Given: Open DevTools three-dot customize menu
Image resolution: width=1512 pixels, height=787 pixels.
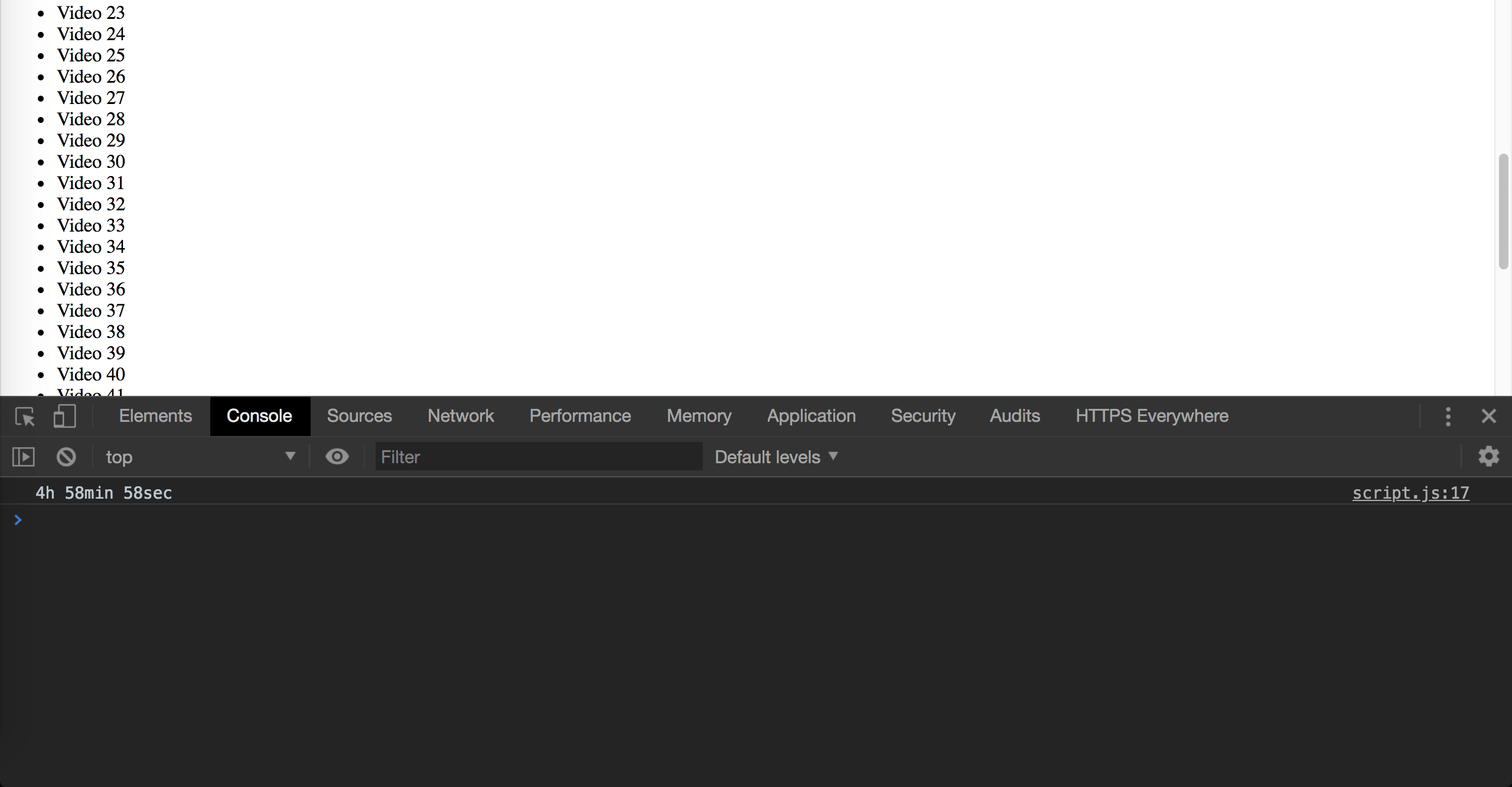Looking at the screenshot, I should [x=1448, y=417].
